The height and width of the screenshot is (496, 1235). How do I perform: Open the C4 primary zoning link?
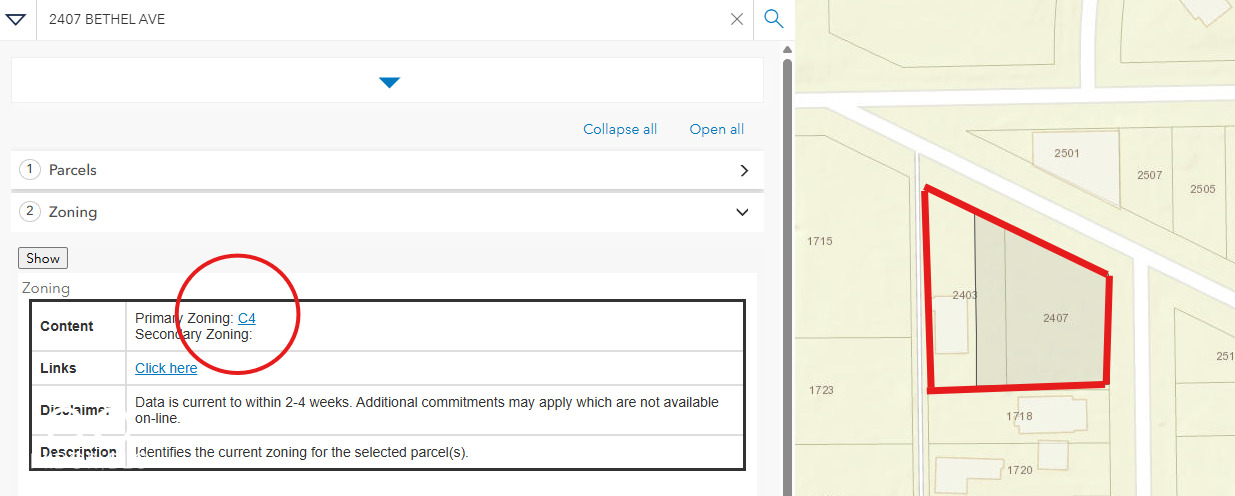coord(246,318)
